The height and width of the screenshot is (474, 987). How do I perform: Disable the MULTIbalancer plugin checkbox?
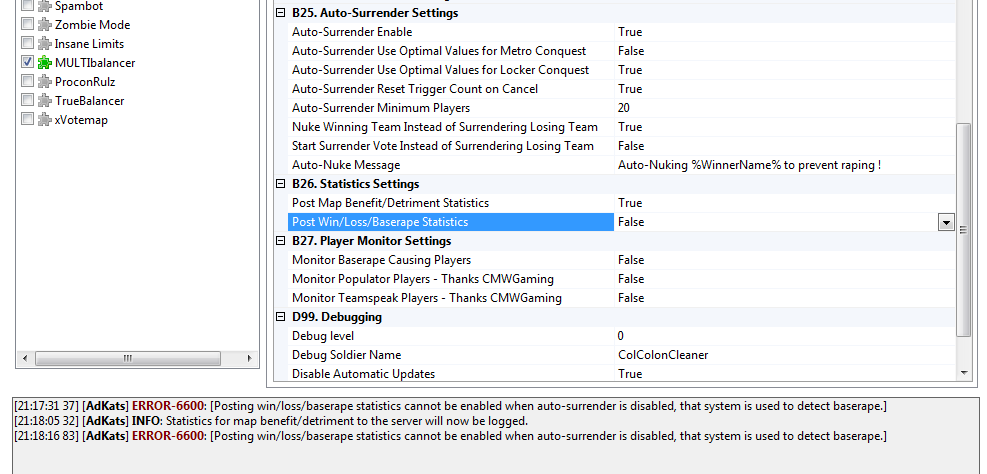[27, 63]
